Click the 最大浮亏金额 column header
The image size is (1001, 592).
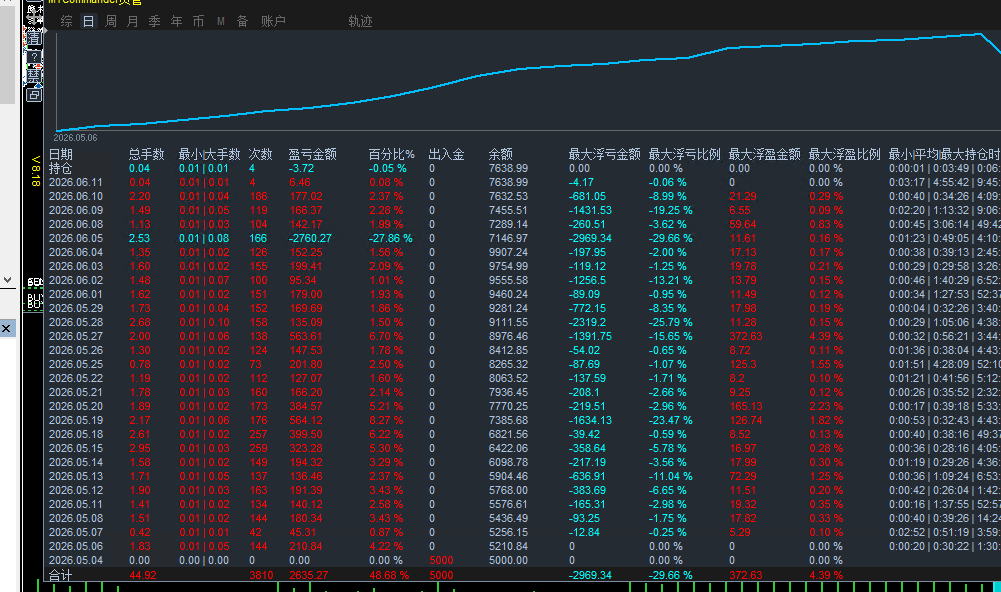(x=604, y=154)
